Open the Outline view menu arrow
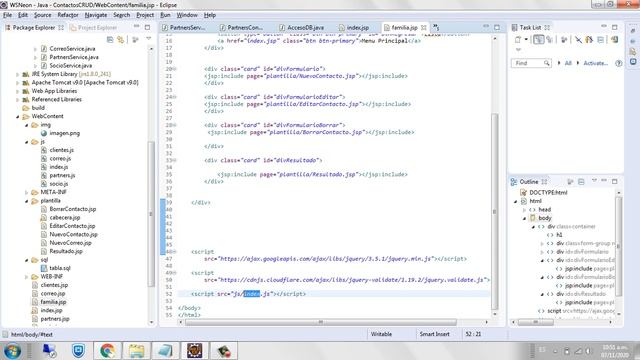Viewport: 640px width, 360px height. (x=594, y=180)
